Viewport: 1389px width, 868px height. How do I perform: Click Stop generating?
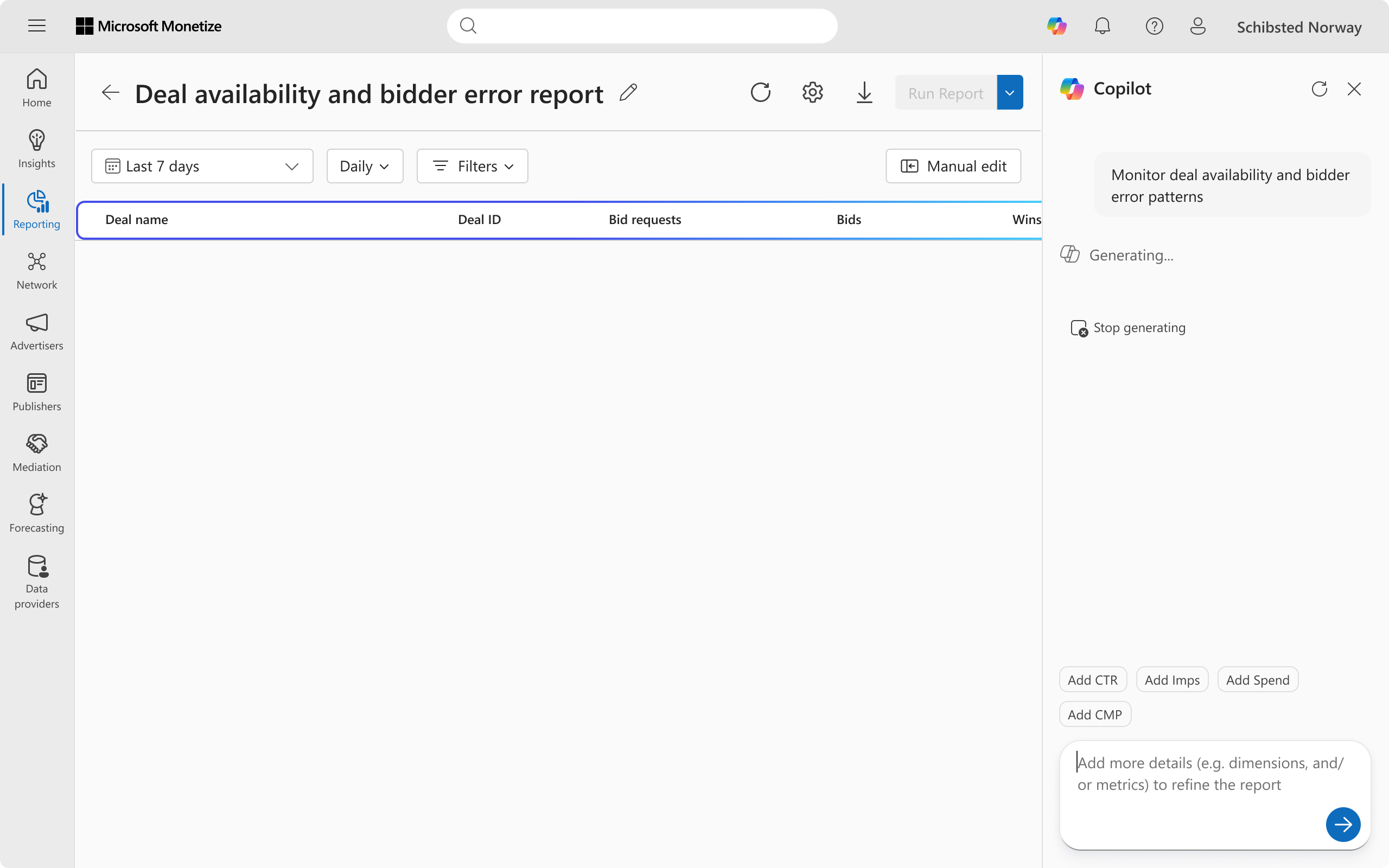tap(1128, 328)
